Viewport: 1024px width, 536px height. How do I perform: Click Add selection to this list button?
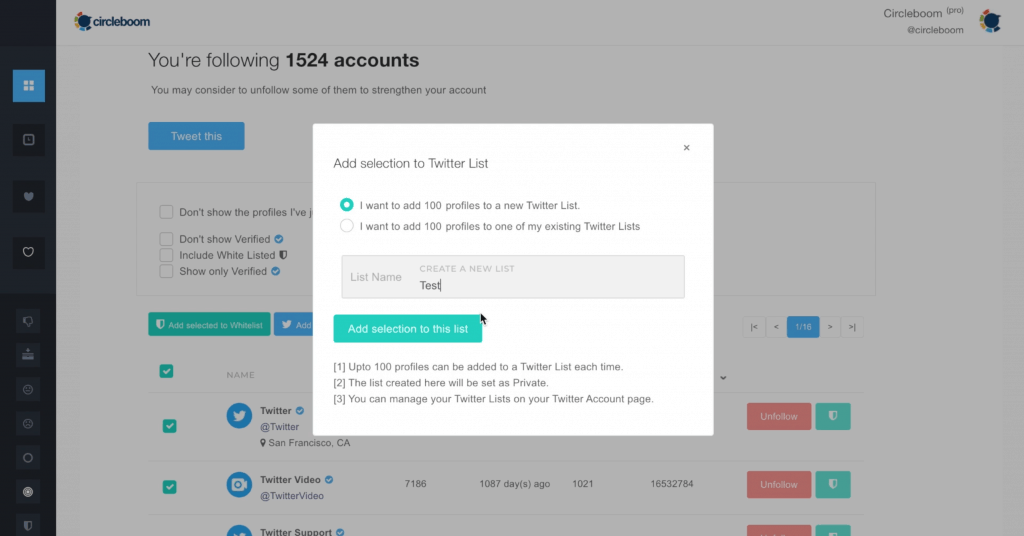(x=408, y=329)
